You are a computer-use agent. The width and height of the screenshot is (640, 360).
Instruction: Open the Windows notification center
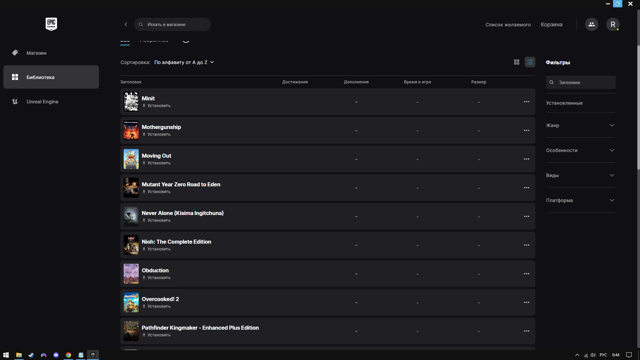coord(629,355)
